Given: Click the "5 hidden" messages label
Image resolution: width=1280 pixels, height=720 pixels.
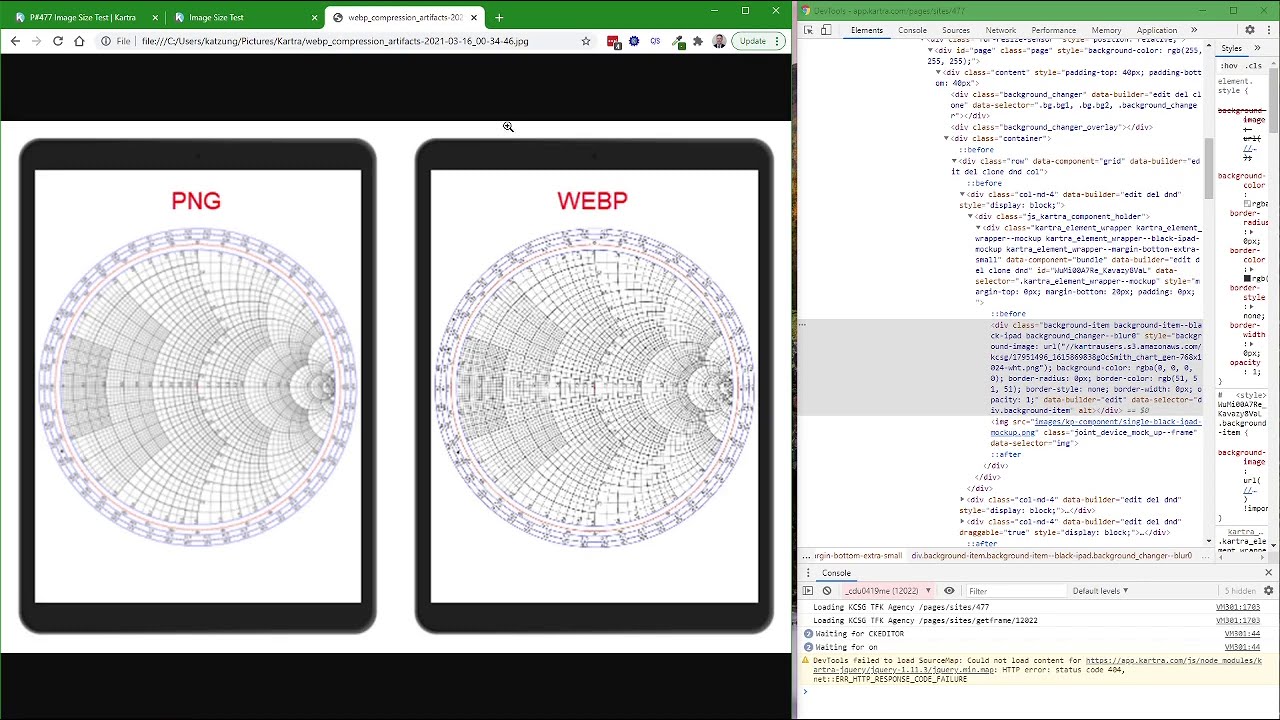Looking at the screenshot, I should [1240, 591].
